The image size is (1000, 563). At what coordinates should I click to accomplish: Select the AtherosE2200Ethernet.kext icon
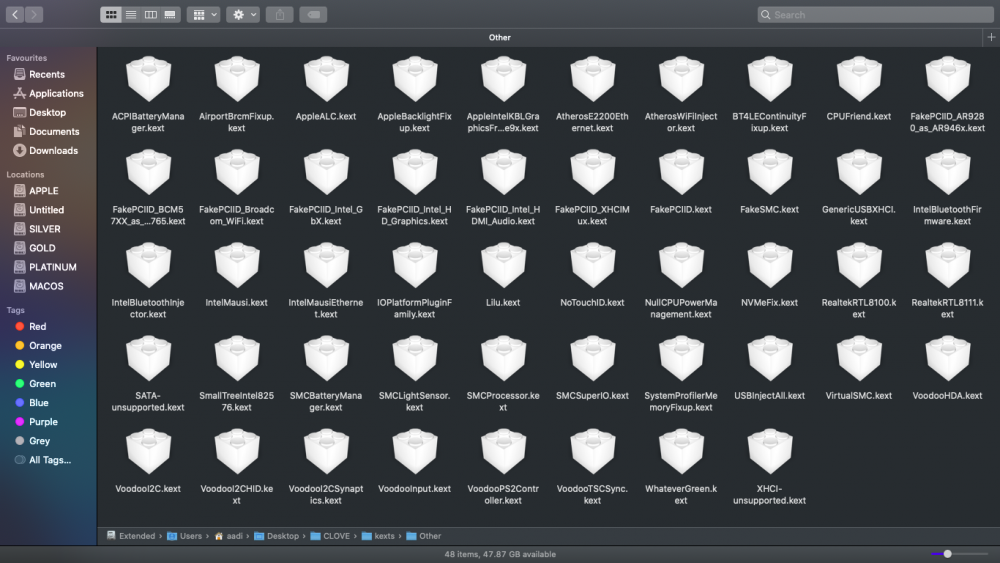pos(592,79)
